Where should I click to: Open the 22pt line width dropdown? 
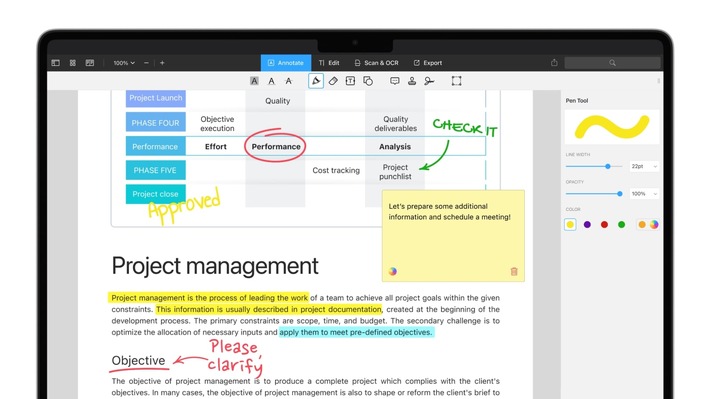click(644, 166)
